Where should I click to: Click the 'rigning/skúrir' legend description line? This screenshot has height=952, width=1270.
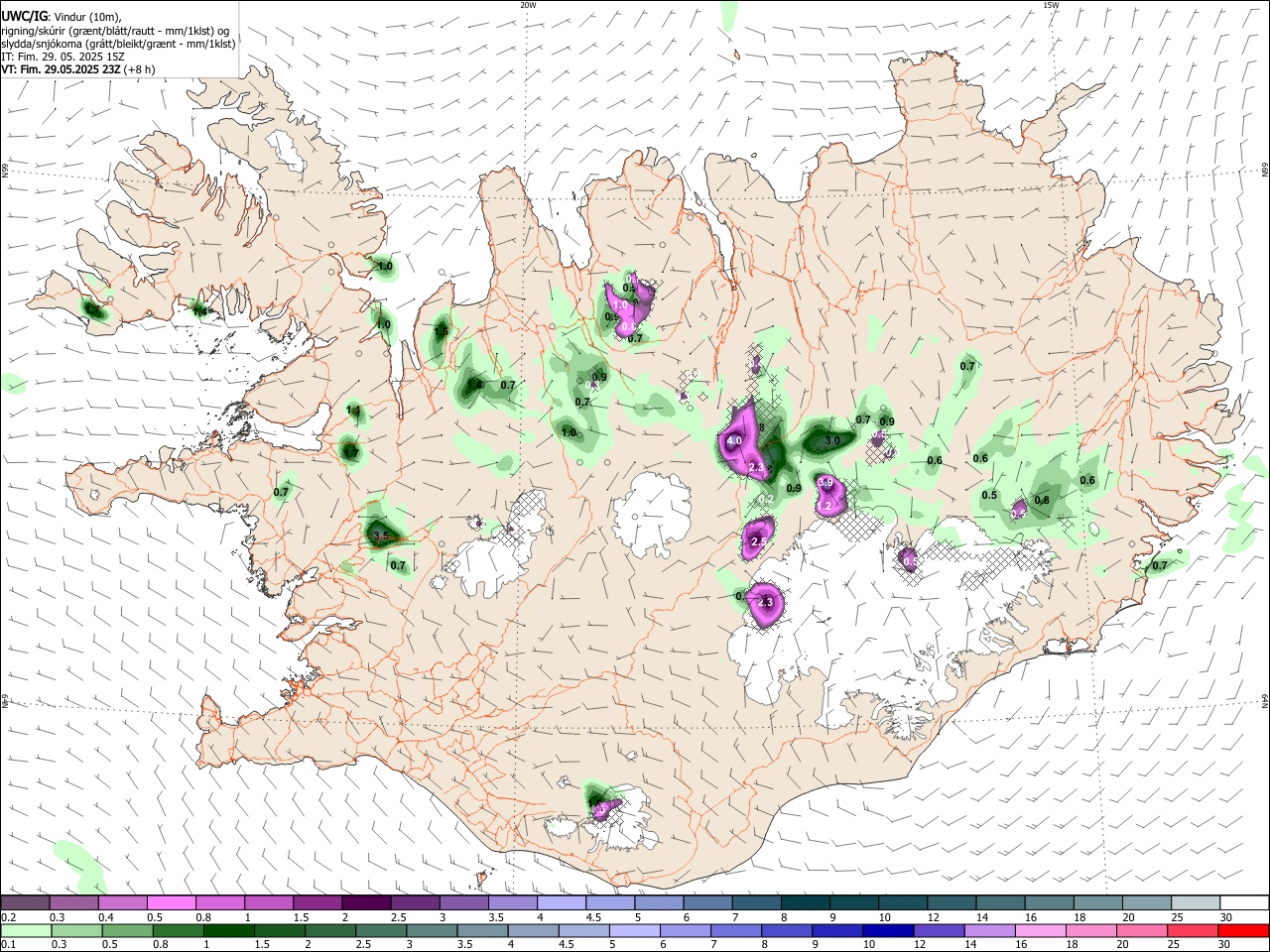pyautogui.click(x=114, y=31)
